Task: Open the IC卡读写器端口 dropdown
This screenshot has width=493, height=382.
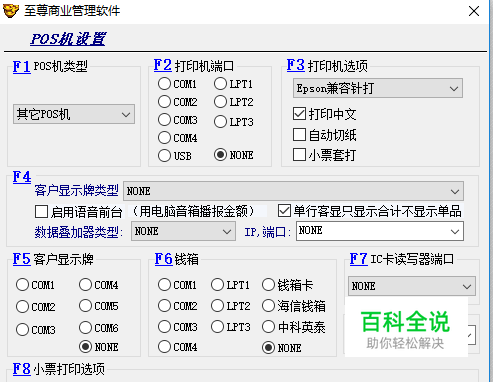Action: 412,286
